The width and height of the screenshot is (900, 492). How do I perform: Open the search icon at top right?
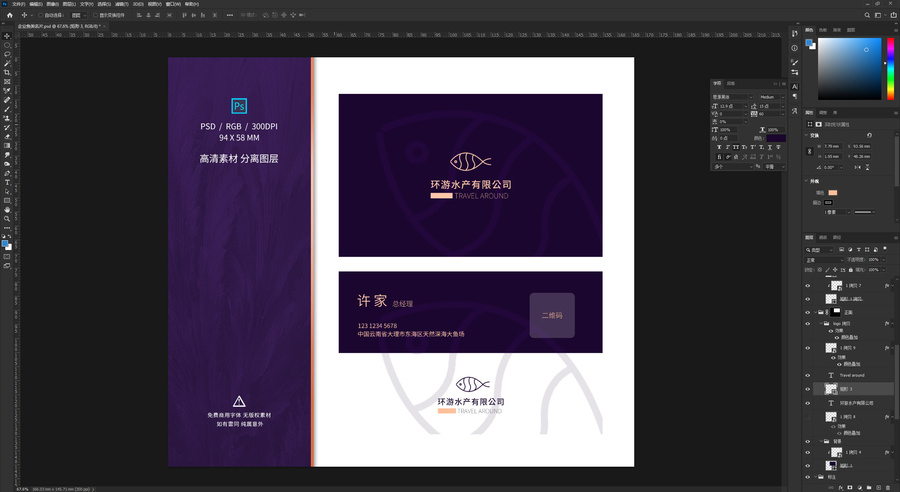[867, 15]
